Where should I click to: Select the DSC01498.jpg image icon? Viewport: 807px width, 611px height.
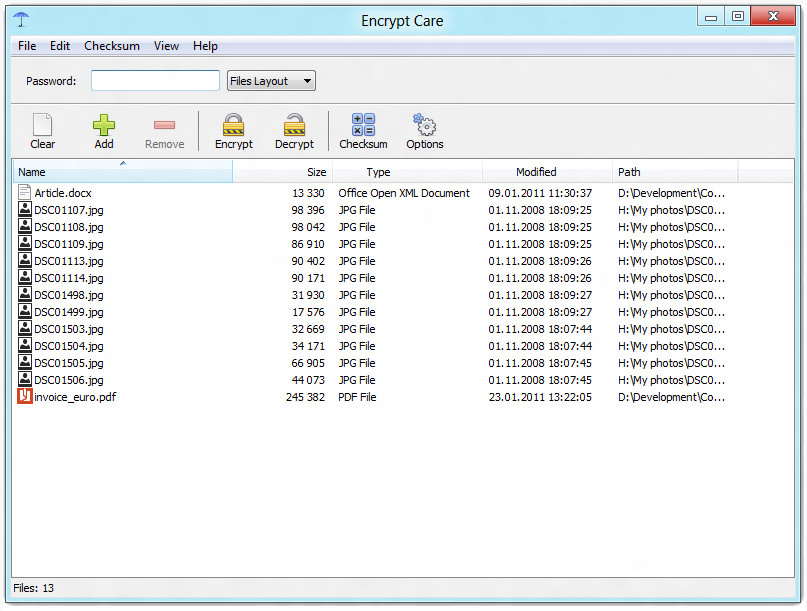coord(25,294)
